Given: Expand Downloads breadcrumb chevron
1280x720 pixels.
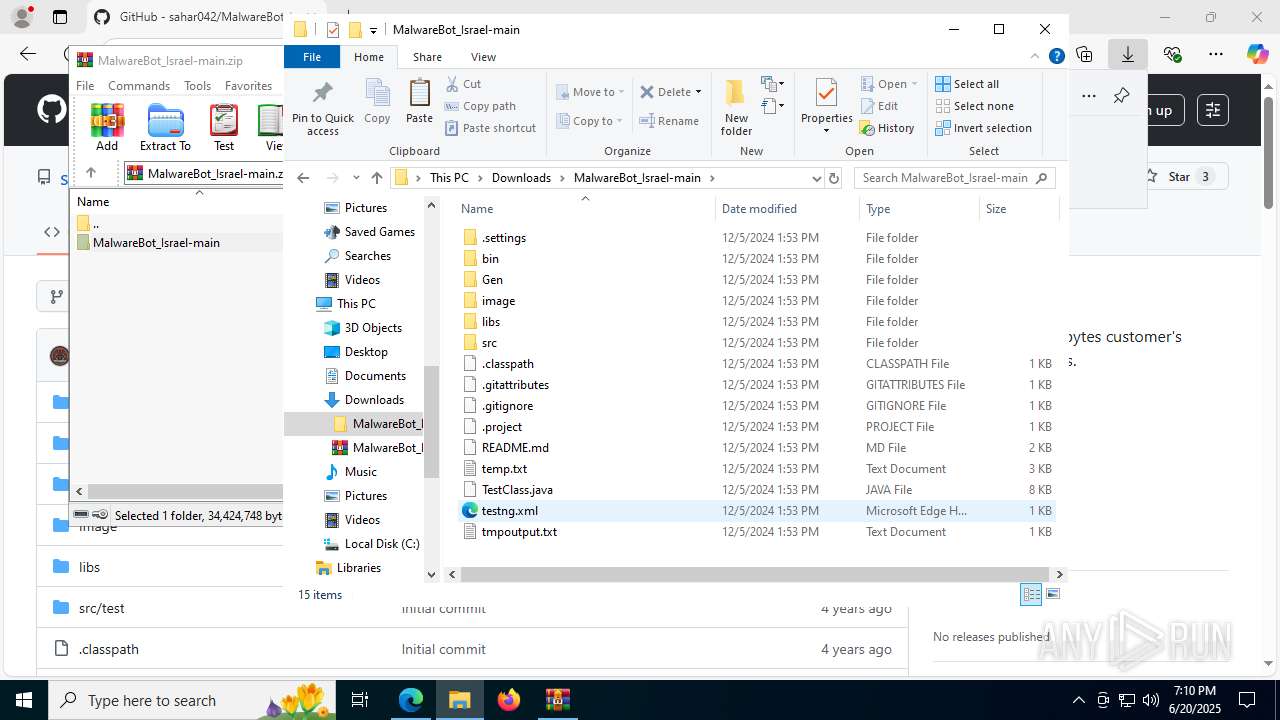Looking at the screenshot, I should click(x=562, y=178).
